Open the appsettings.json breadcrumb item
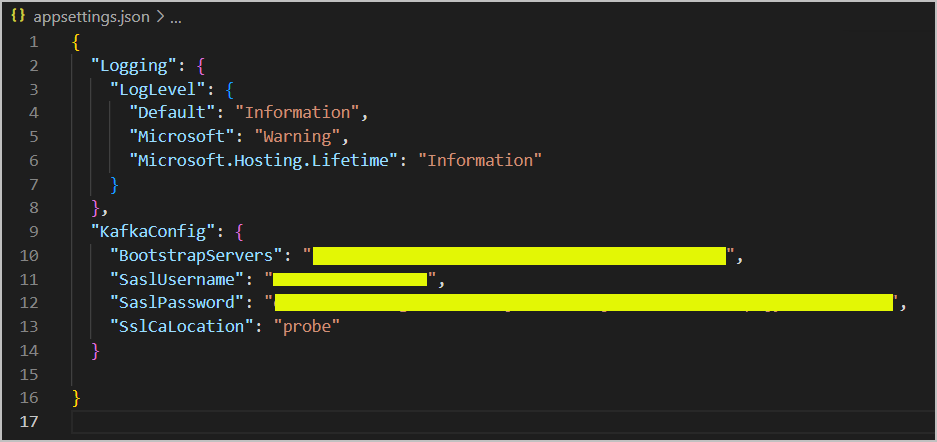Screen dimensions: 937x442 pyautogui.click(x=91, y=17)
